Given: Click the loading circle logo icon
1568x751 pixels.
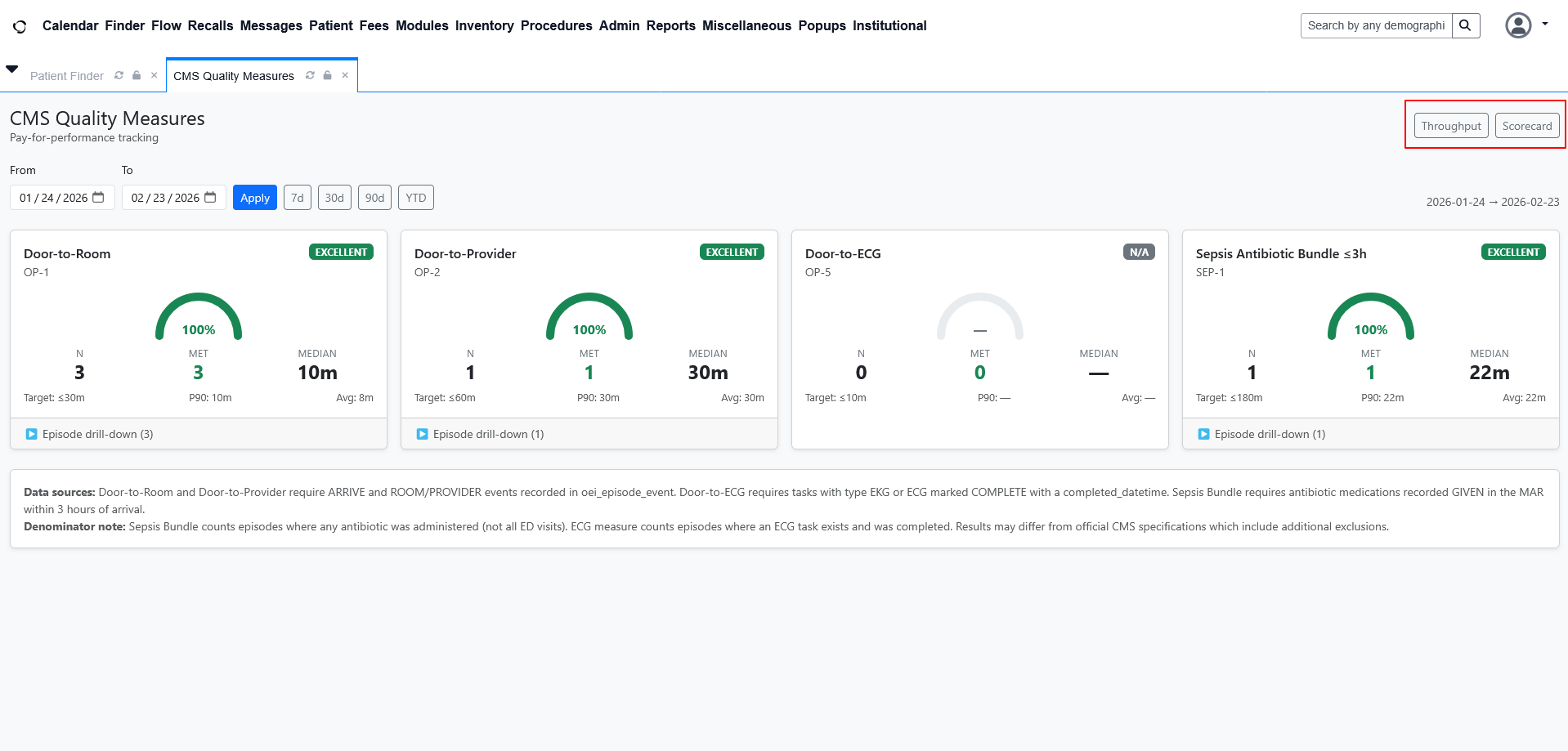Looking at the screenshot, I should click(20, 26).
